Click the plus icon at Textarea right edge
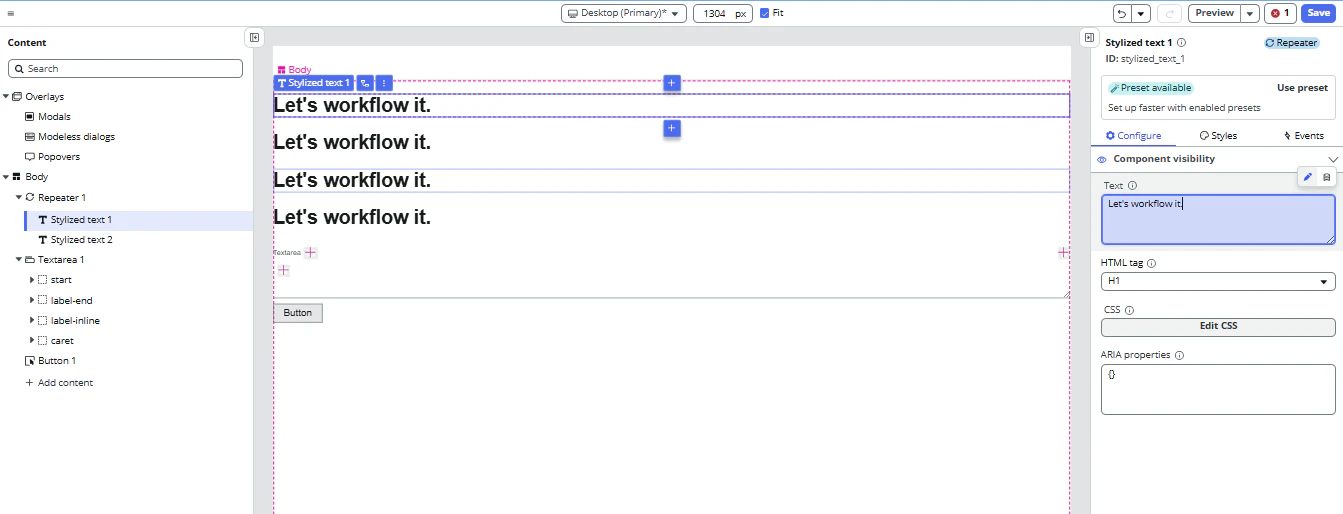This screenshot has width=1343, height=514. [x=1064, y=253]
